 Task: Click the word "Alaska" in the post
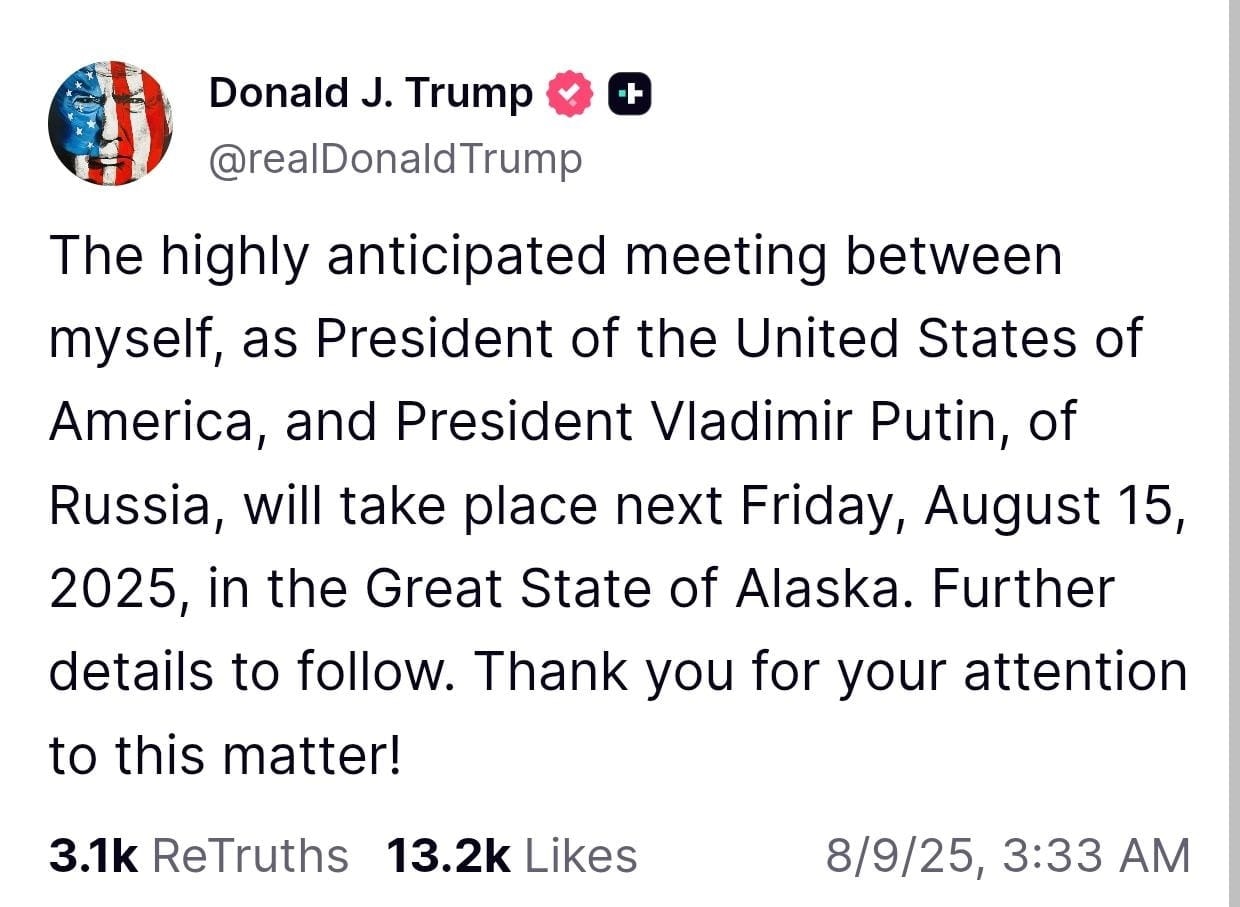[x=815, y=588]
